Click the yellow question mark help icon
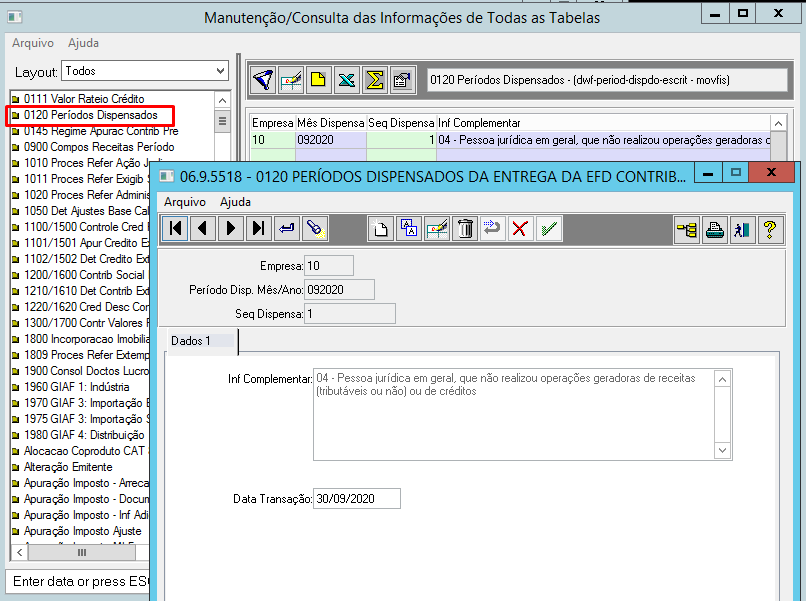806x601 pixels. [770, 229]
